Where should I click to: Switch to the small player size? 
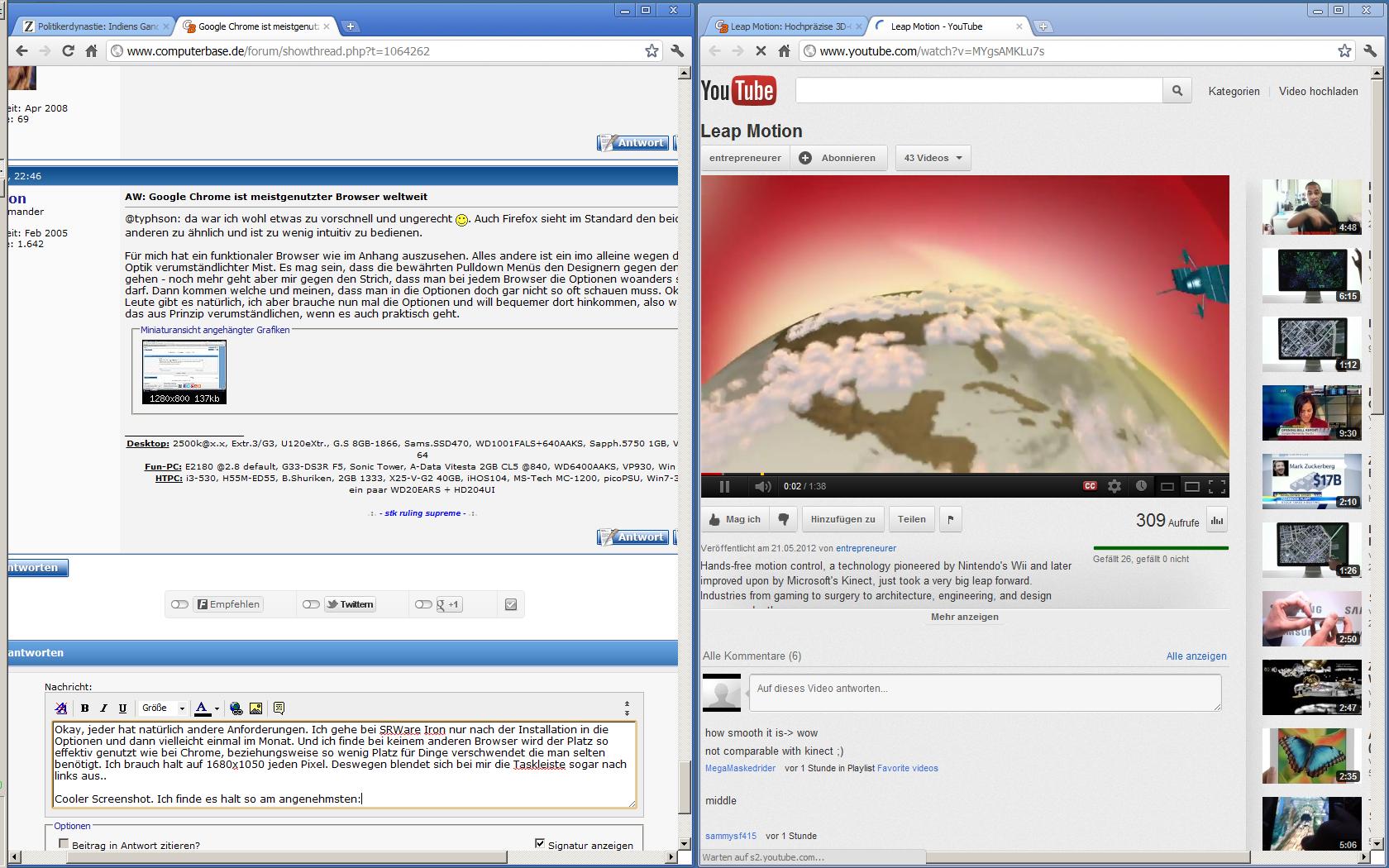1167,486
